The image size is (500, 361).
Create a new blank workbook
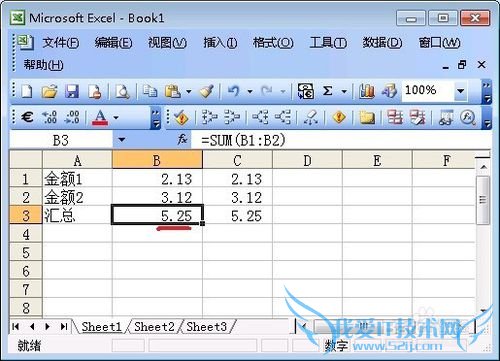(27, 91)
